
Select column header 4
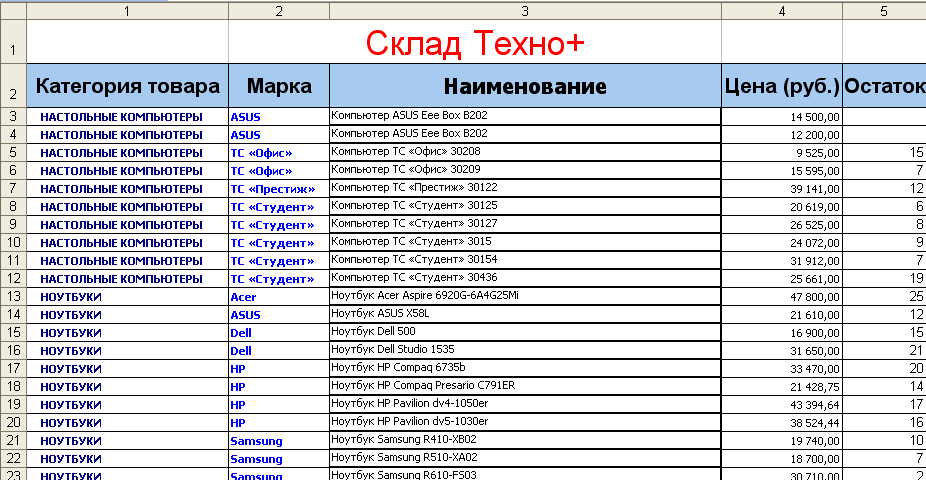coord(782,11)
